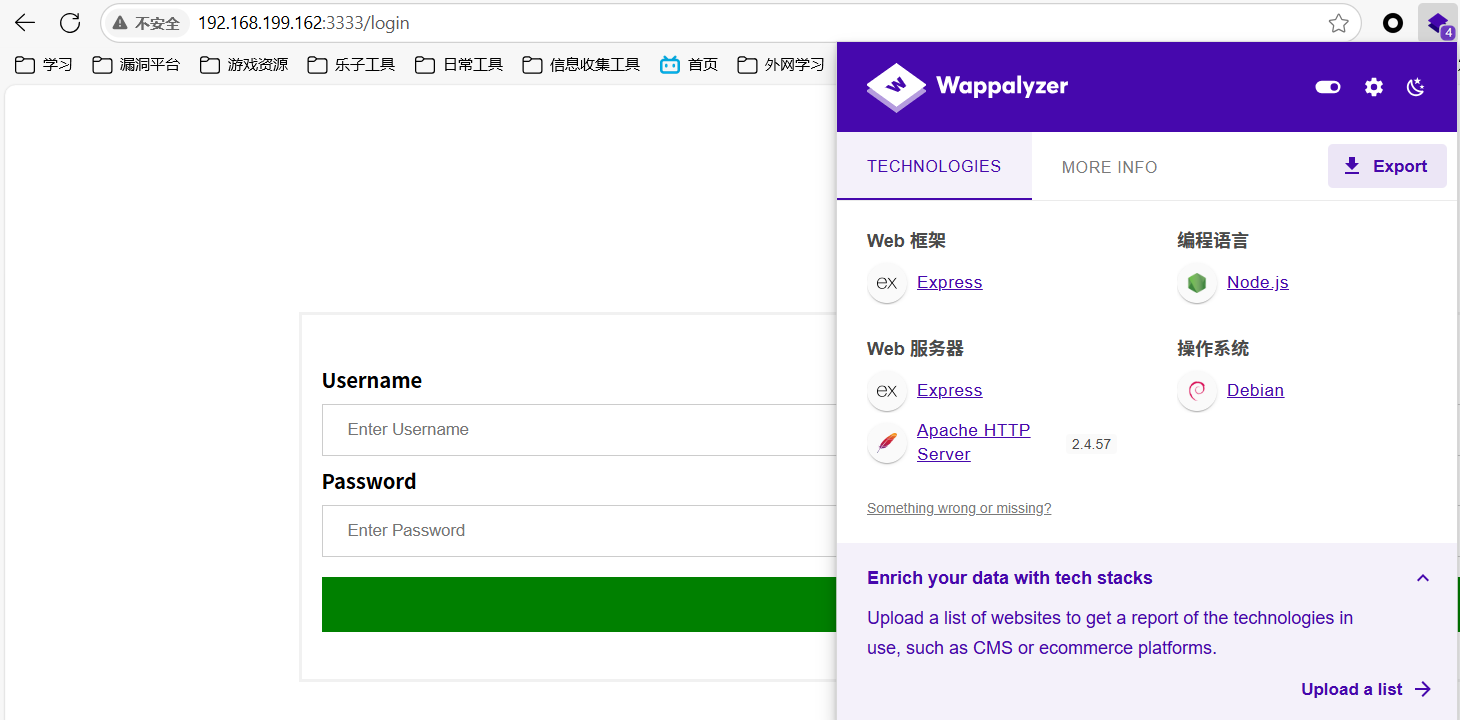The height and width of the screenshot is (720, 1460).
Task: Click the 不安全 security warning indicator
Action: 146,23
